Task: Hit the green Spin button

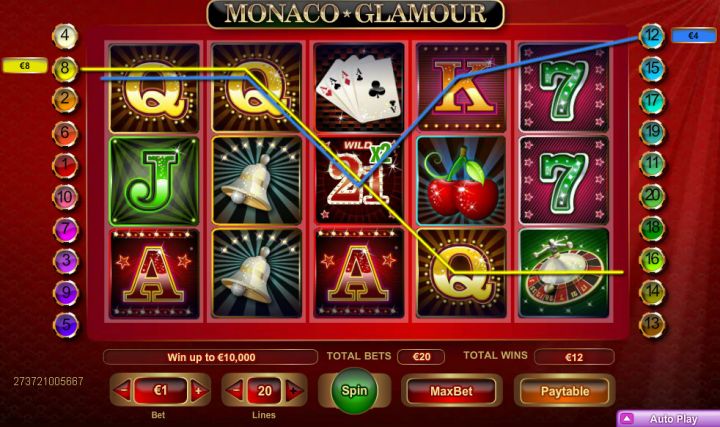Action: 354,391
